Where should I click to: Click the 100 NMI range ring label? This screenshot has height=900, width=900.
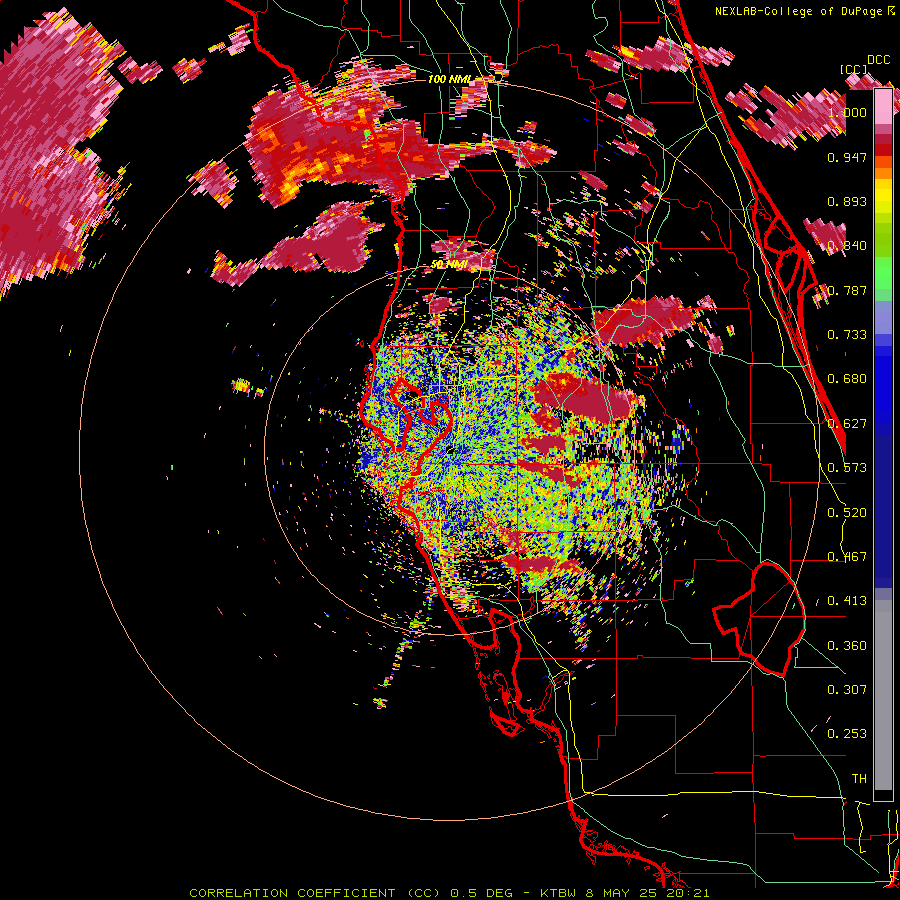pyautogui.click(x=451, y=79)
